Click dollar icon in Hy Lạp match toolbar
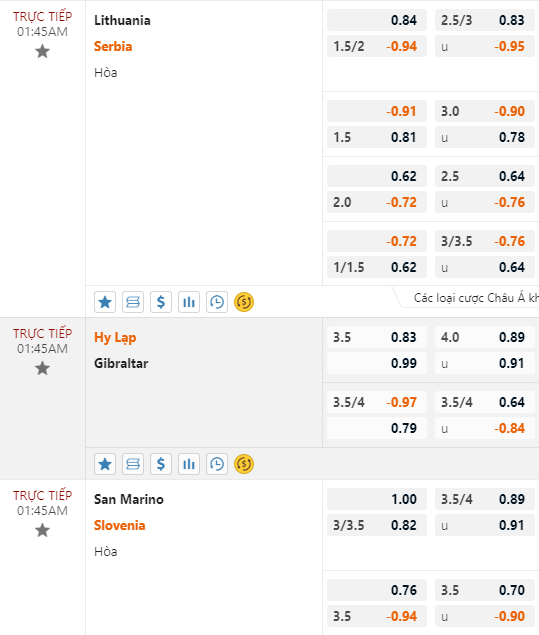The width and height of the screenshot is (539, 635). (x=161, y=464)
